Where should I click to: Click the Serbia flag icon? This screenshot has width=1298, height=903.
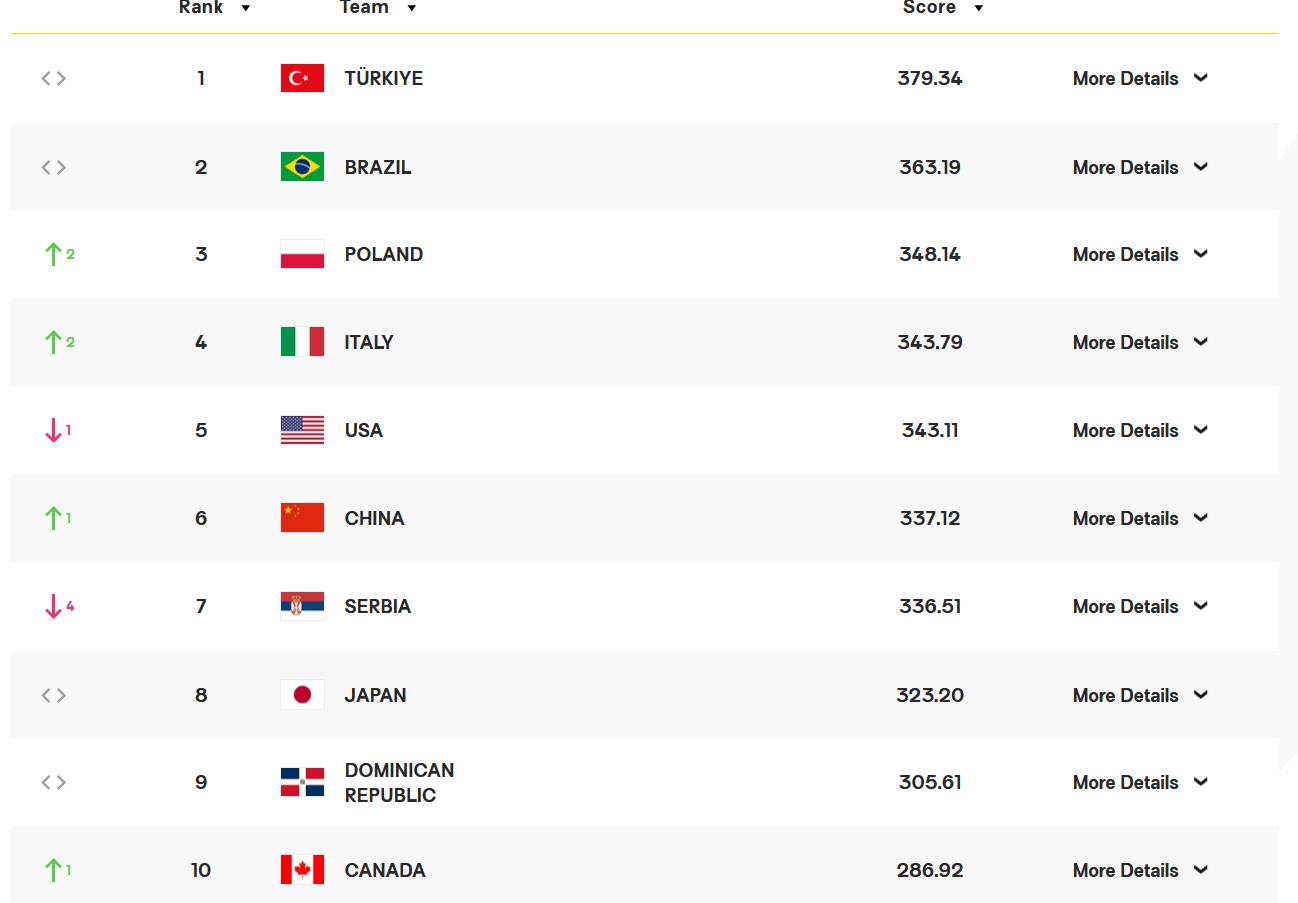(x=302, y=606)
